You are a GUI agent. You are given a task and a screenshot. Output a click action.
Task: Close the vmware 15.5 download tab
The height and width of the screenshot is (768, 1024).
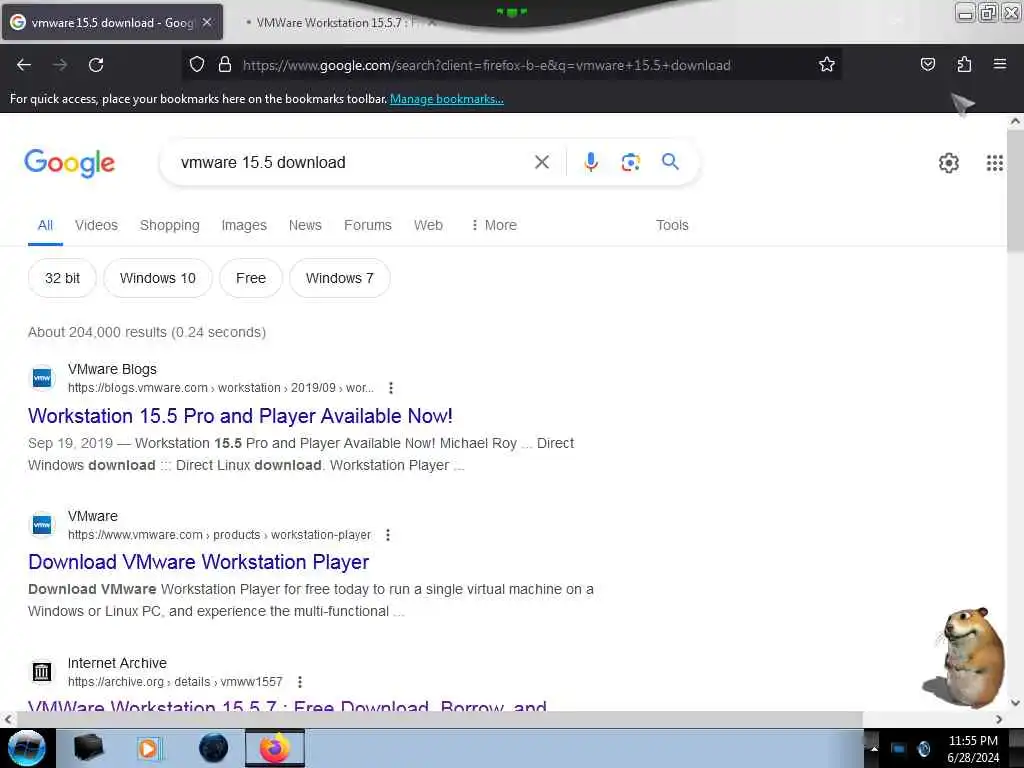(x=207, y=22)
